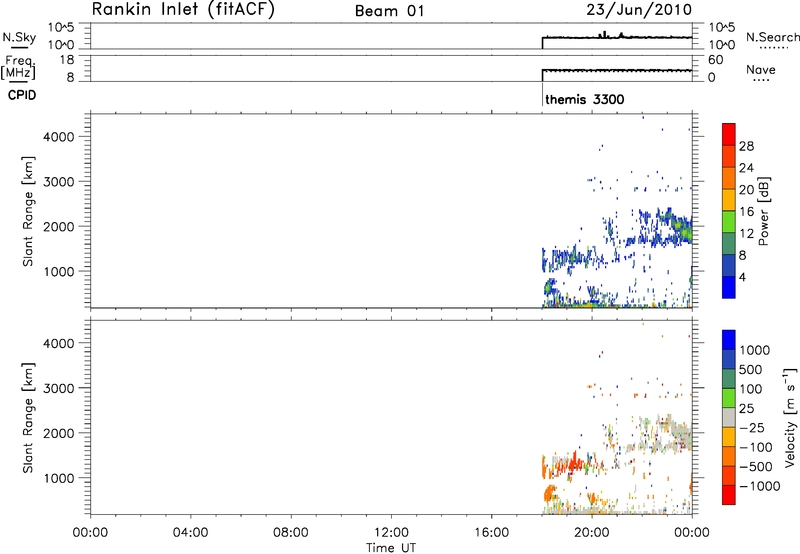Click the red swatch in Power colorbar
Viewport: 800px width, 554px height.
[729, 134]
